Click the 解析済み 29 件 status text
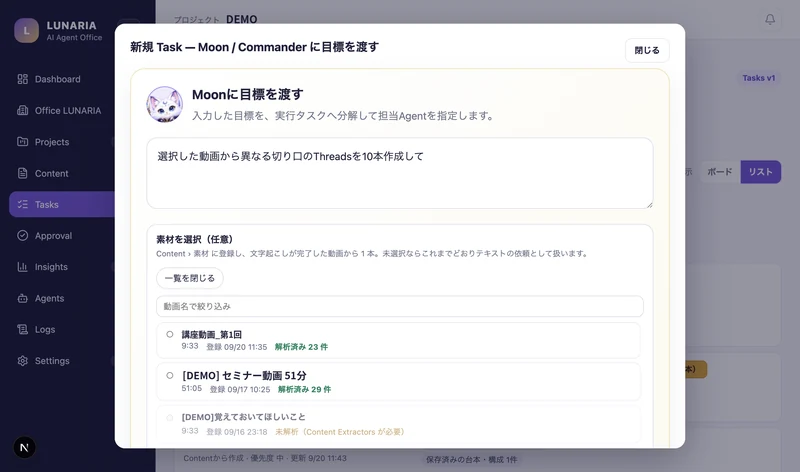800x472 pixels. click(304, 389)
